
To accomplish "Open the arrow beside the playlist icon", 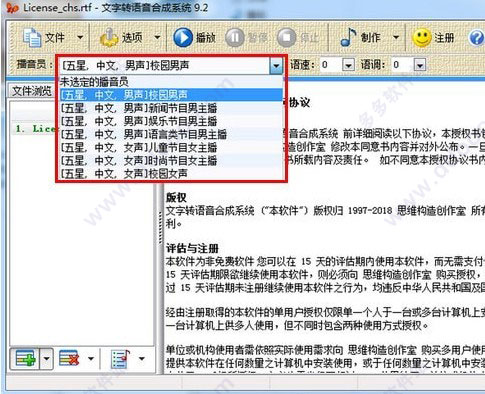I will coord(142,359).
